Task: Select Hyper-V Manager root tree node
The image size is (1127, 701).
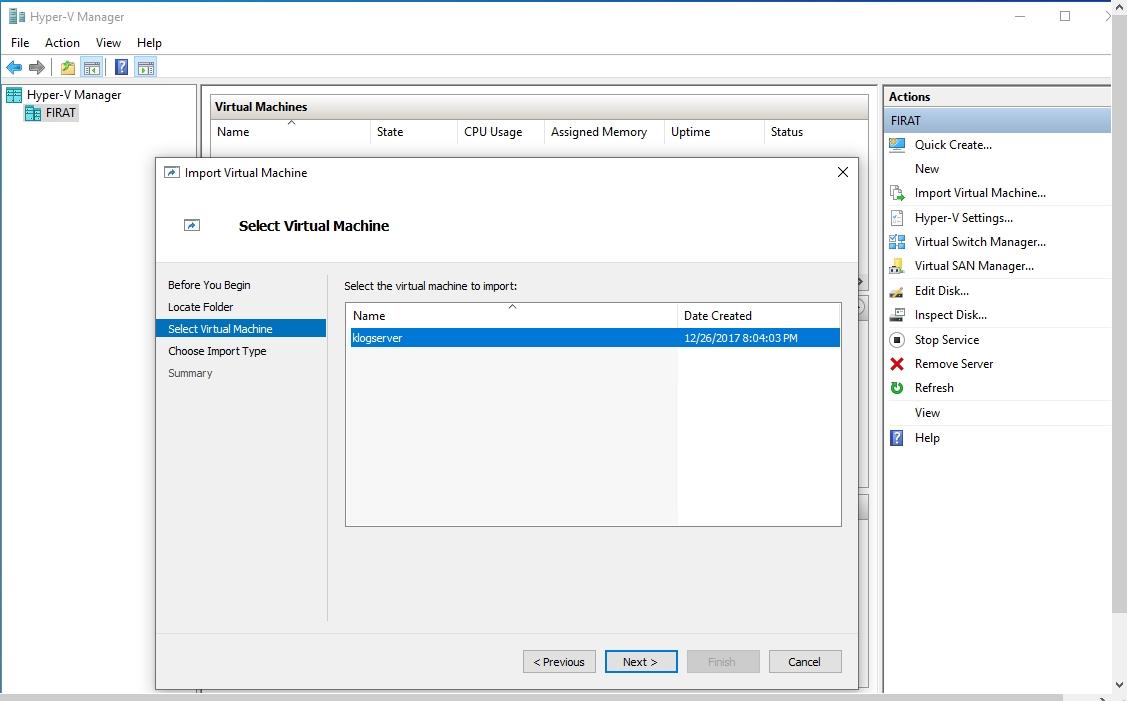Action: tap(74, 94)
